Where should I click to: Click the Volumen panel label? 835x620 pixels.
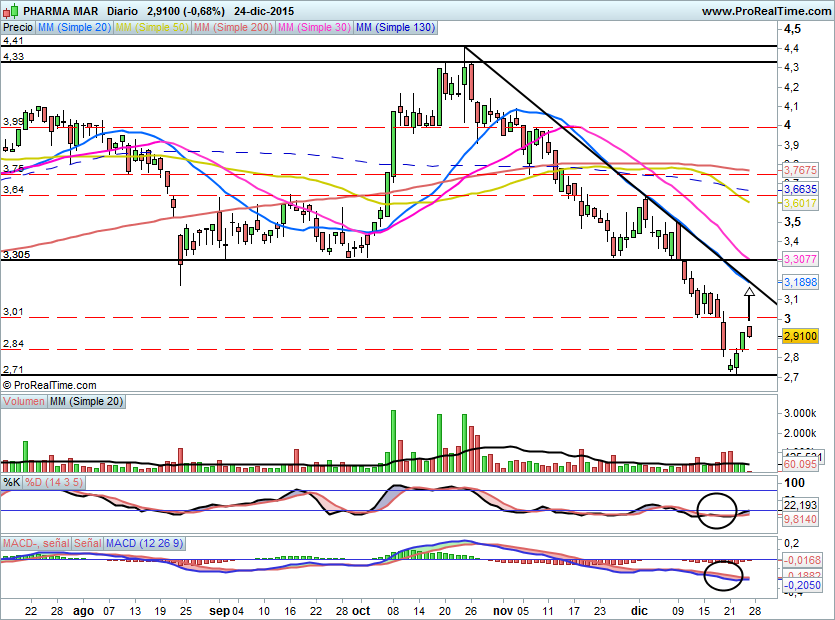tap(24, 401)
